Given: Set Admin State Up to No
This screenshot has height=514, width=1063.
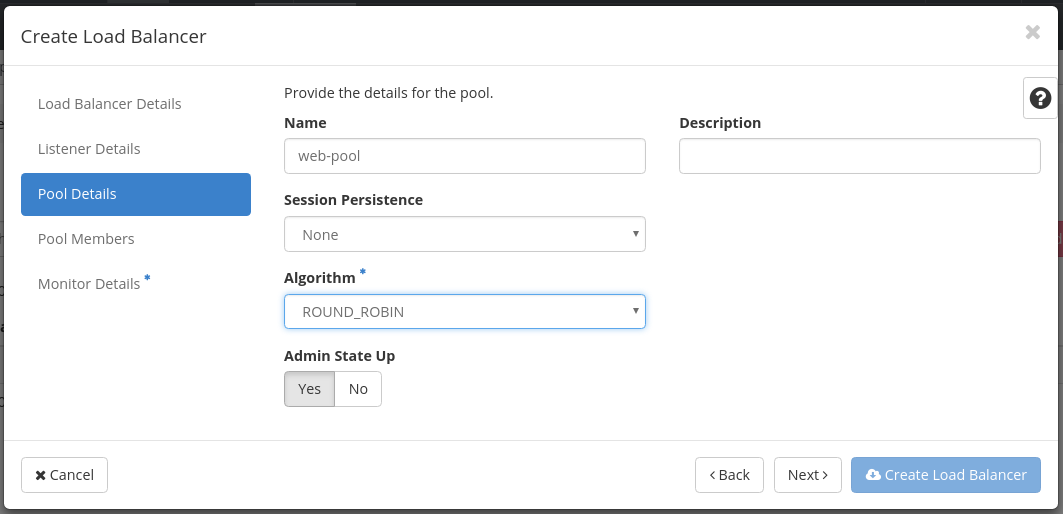Looking at the screenshot, I should pyautogui.click(x=358, y=389).
